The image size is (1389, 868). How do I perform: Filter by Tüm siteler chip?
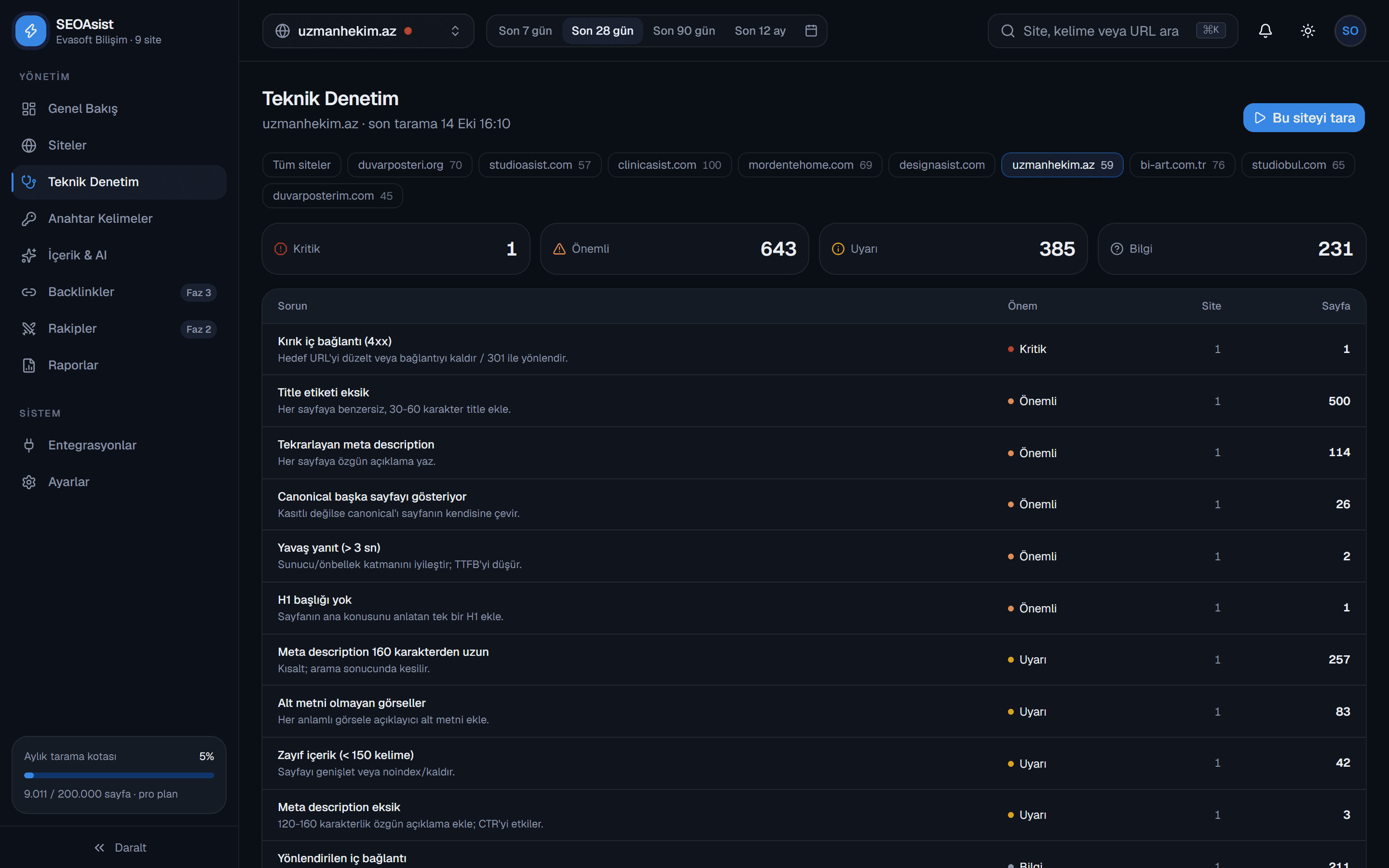(x=302, y=165)
